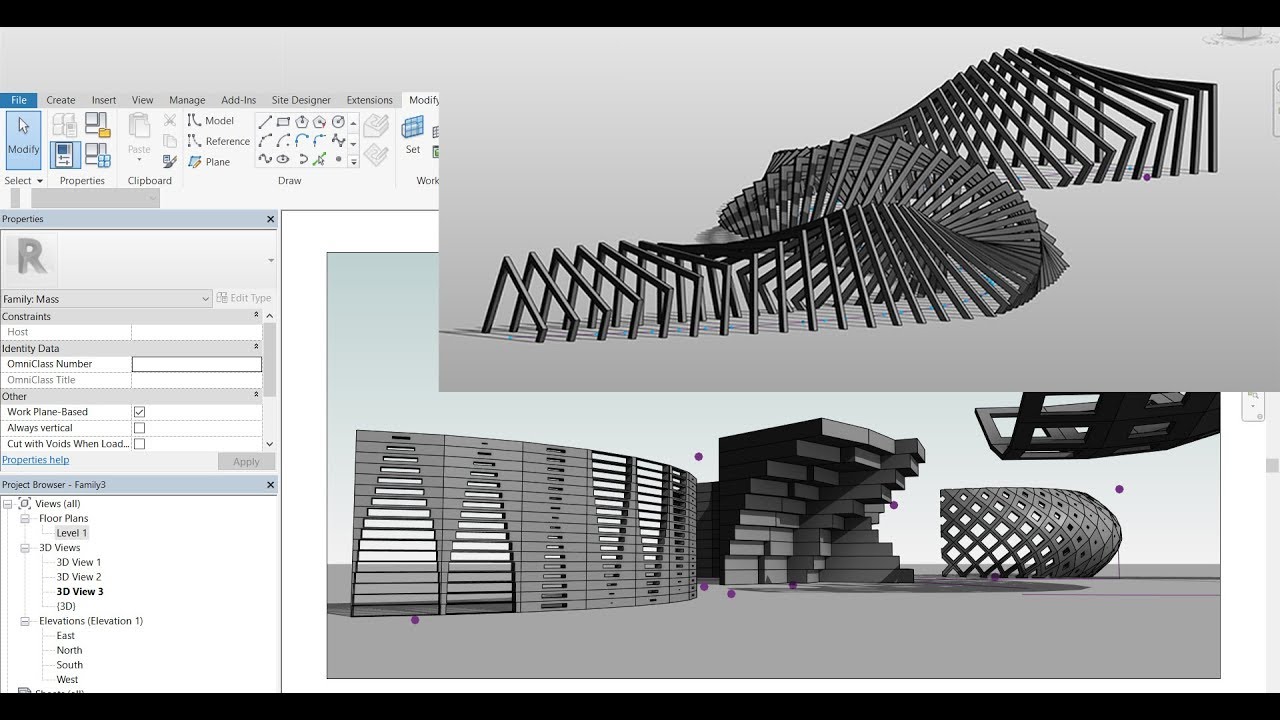The image size is (1280, 720).
Task: Select the Model line option
Action: pos(210,121)
